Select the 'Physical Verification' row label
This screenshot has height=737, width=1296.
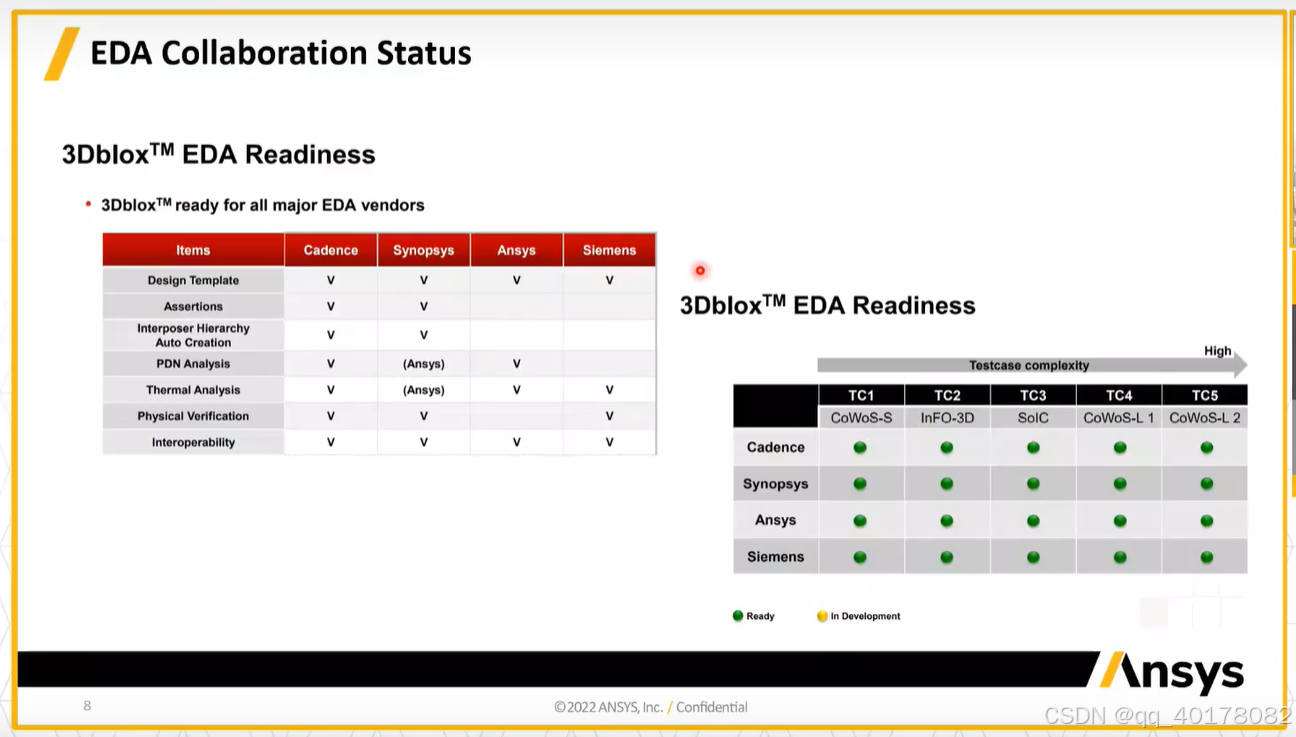[193, 416]
